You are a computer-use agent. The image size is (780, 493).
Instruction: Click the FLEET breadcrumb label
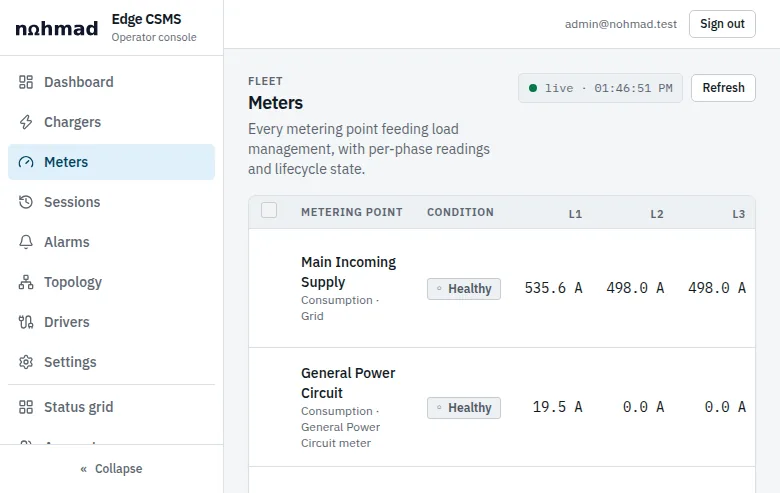pos(265,81)
